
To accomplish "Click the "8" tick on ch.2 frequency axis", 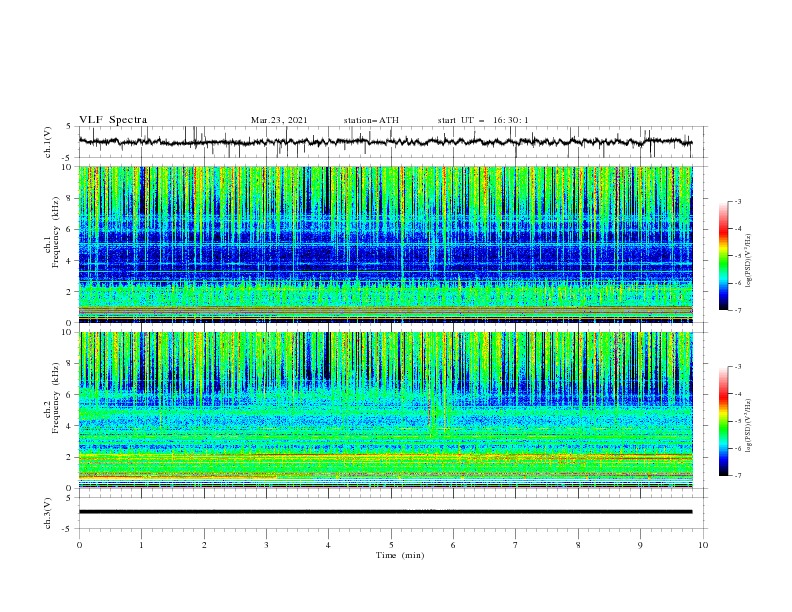I will coord(71,364).
